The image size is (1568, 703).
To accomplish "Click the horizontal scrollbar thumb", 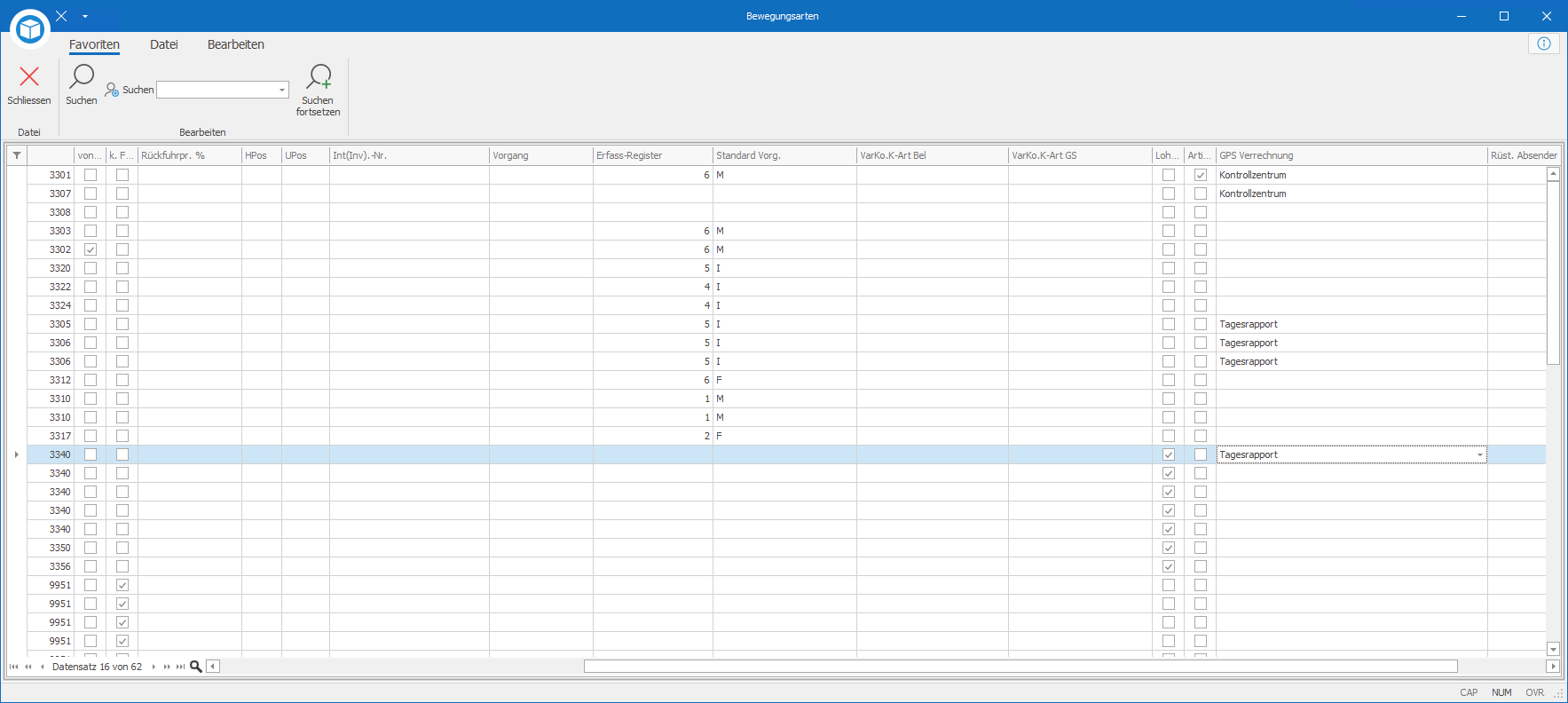I will coord(1020,667).
